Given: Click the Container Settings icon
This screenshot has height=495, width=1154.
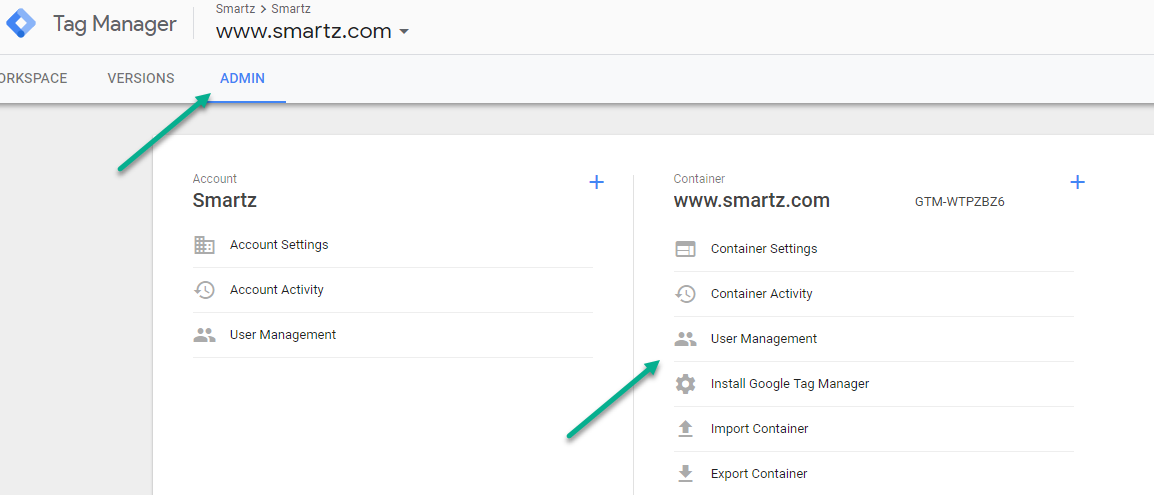Looking at the screenshot, I should pyautogui.click(x=685, y=249).
